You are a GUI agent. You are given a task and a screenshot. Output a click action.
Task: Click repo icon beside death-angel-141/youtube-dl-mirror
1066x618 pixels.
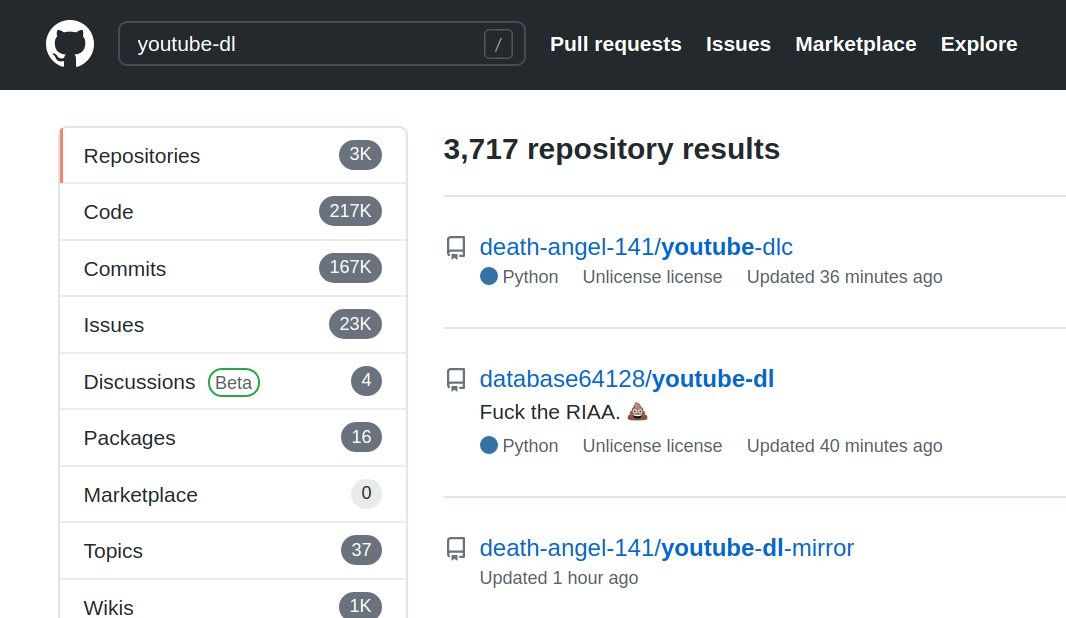456,549
